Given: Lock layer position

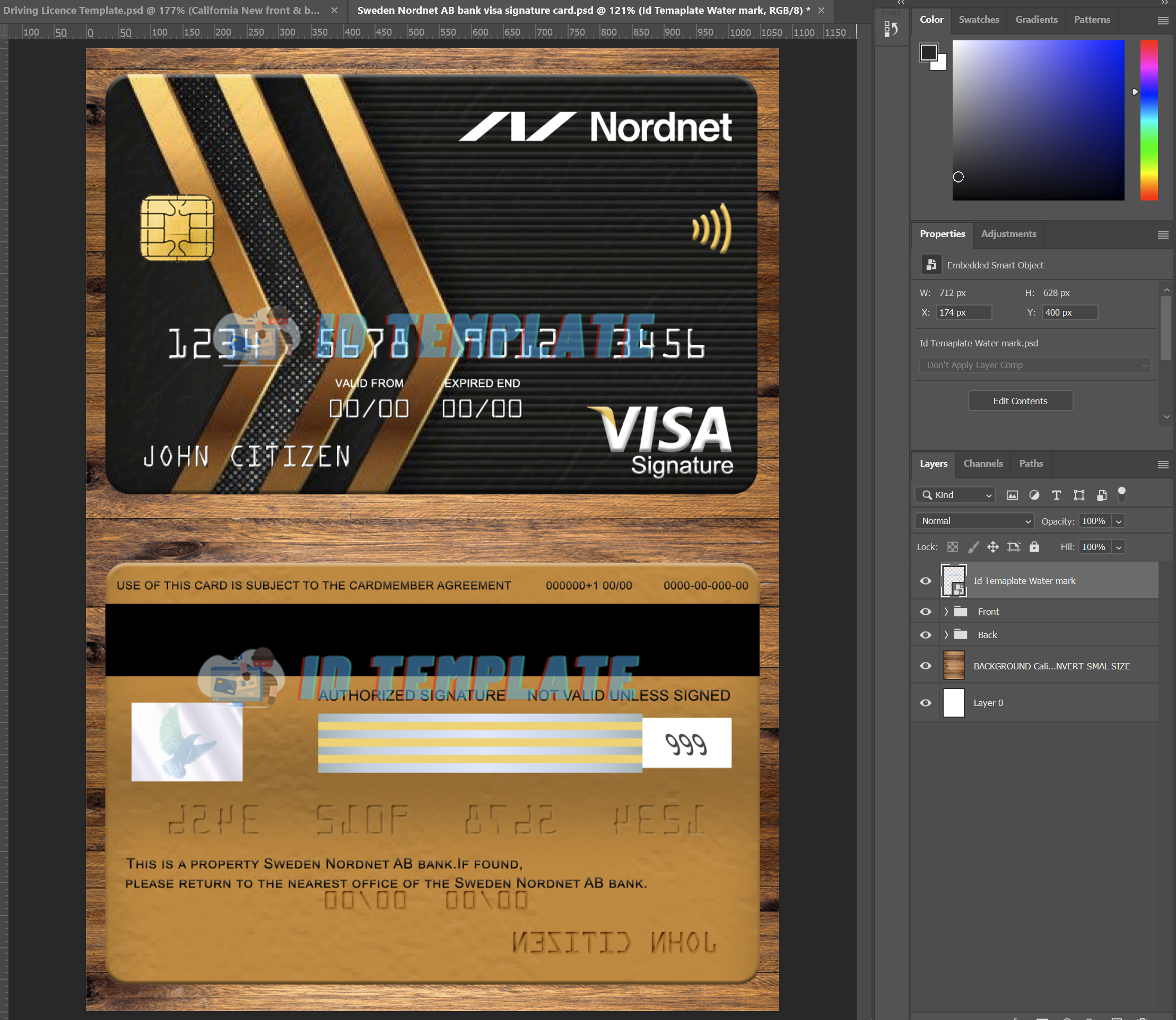Looking at the screenshot, I should click(x=992, y=547).
